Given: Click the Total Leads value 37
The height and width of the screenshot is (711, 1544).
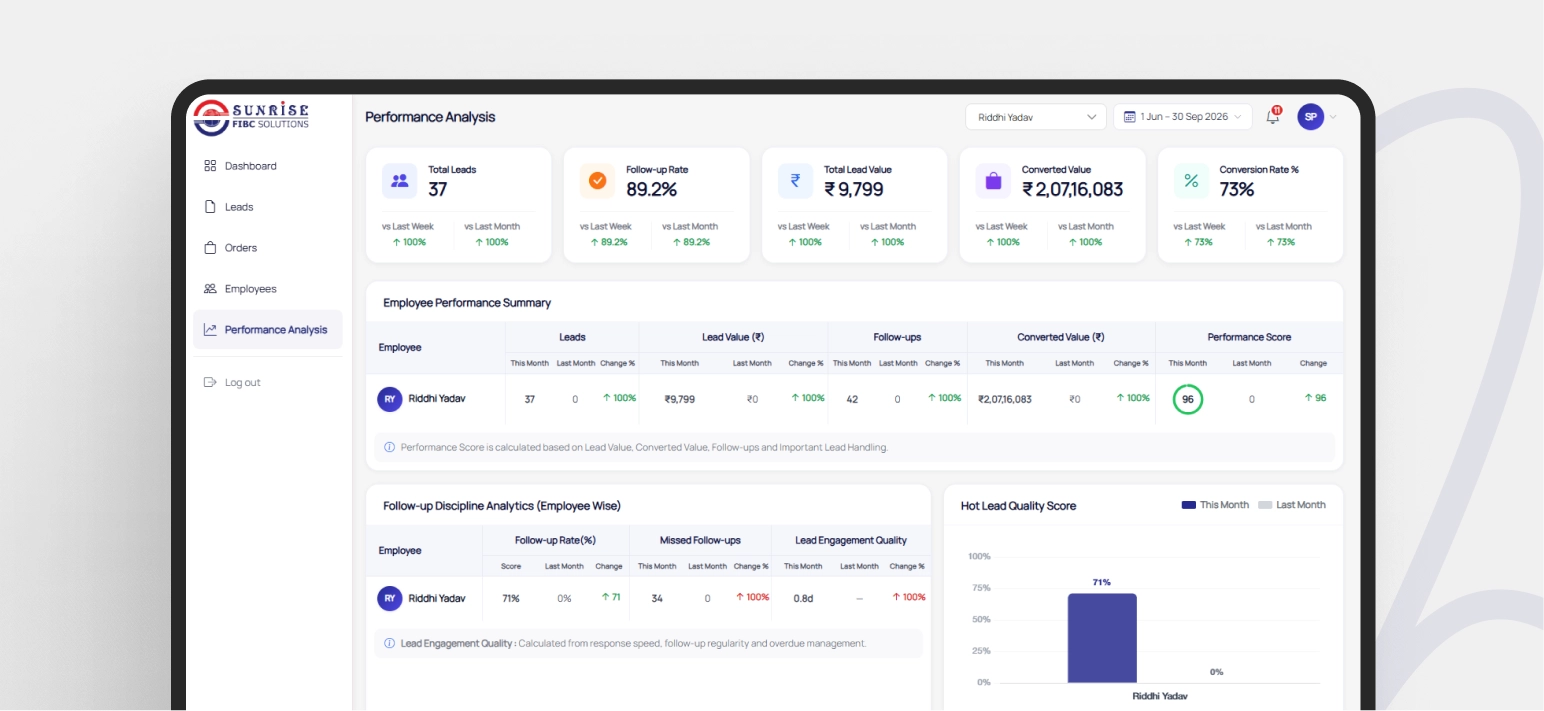Looking at the screenshot, I should [438, 189].
